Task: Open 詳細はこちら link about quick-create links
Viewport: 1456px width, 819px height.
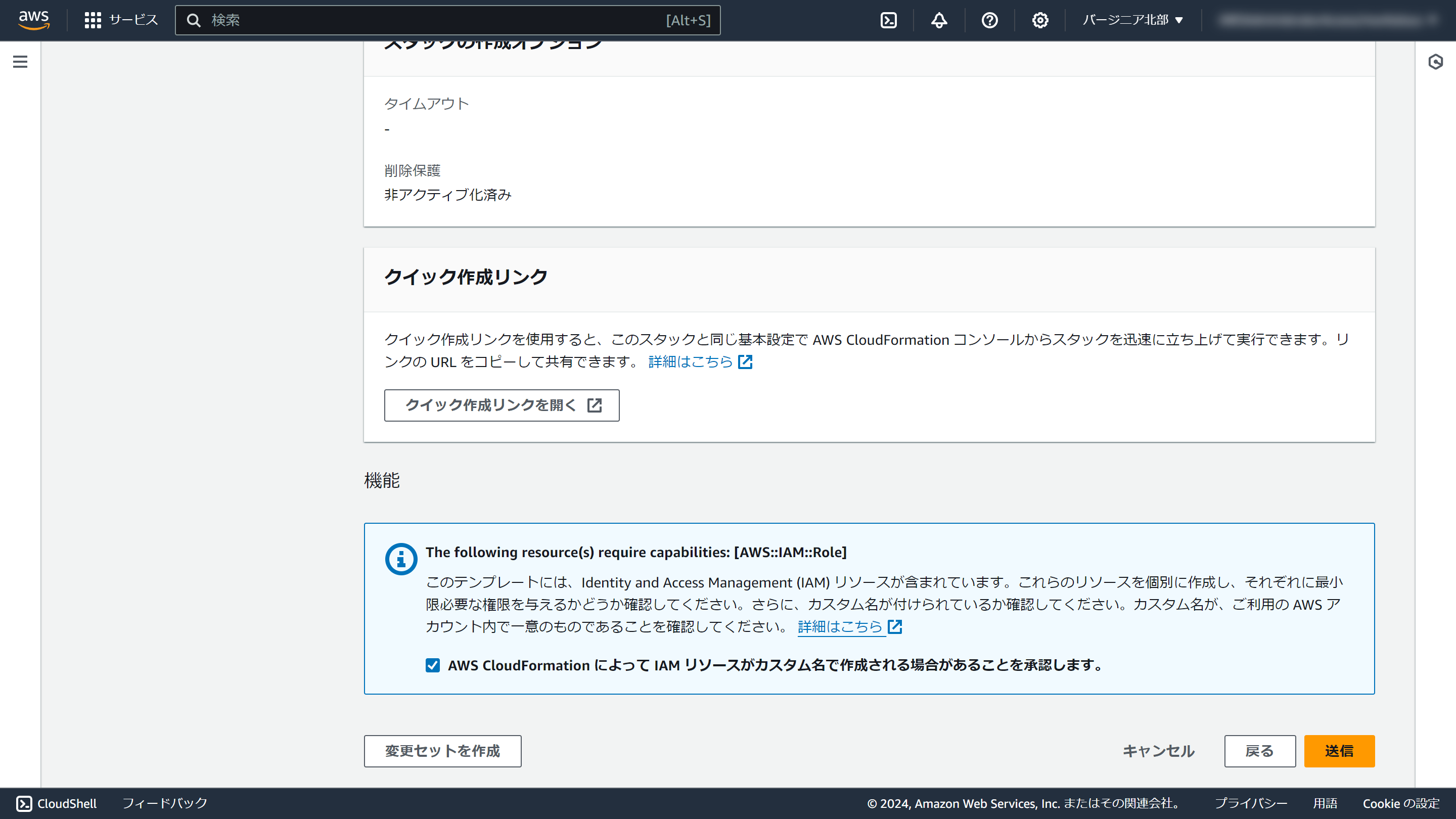Action: coord(690,362)
